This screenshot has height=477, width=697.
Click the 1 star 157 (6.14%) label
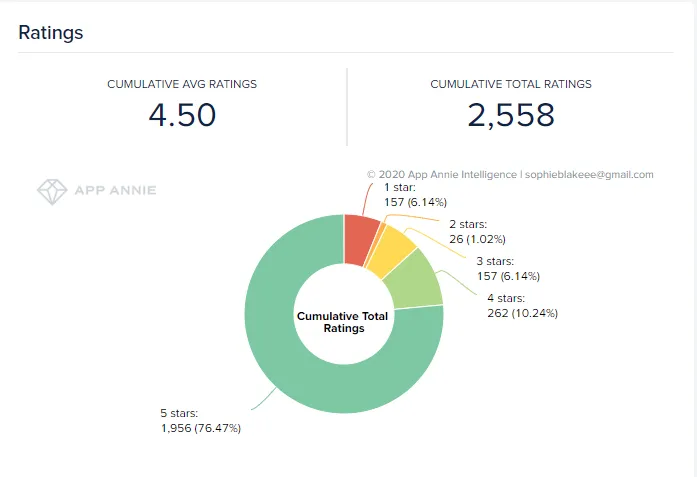[x=415, y=195]
